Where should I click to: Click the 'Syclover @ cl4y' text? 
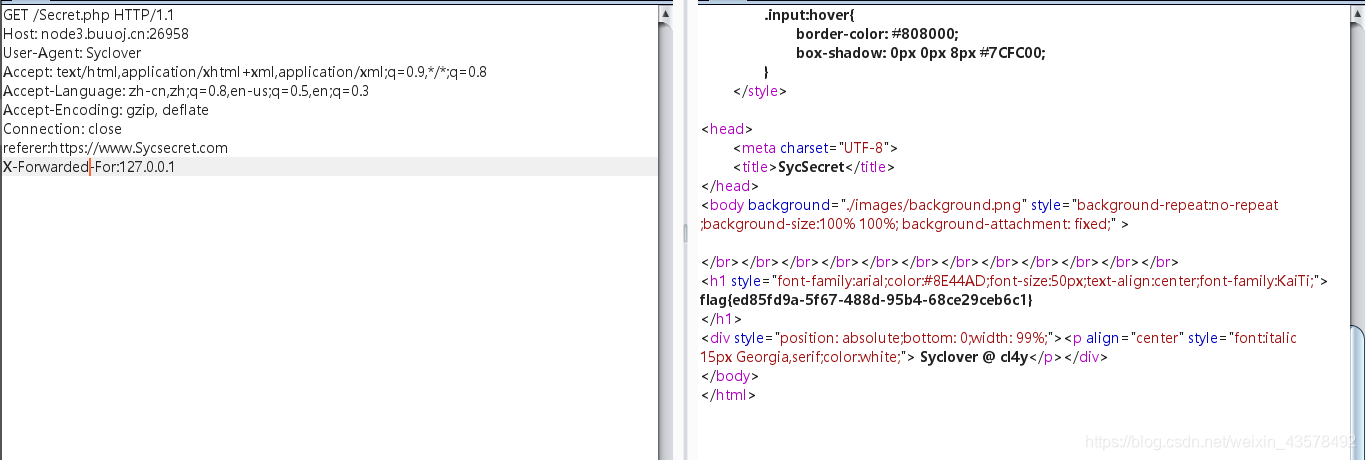(x=974, y=357)
